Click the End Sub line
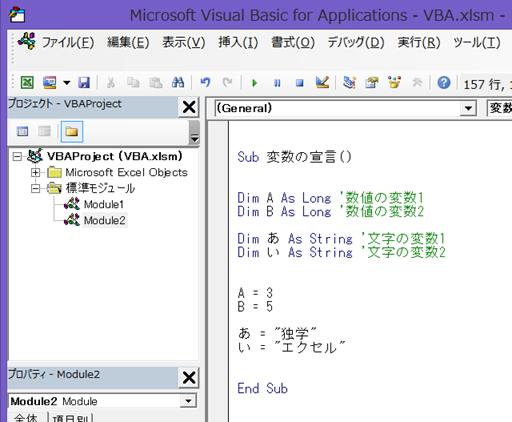 coord(263,388)
